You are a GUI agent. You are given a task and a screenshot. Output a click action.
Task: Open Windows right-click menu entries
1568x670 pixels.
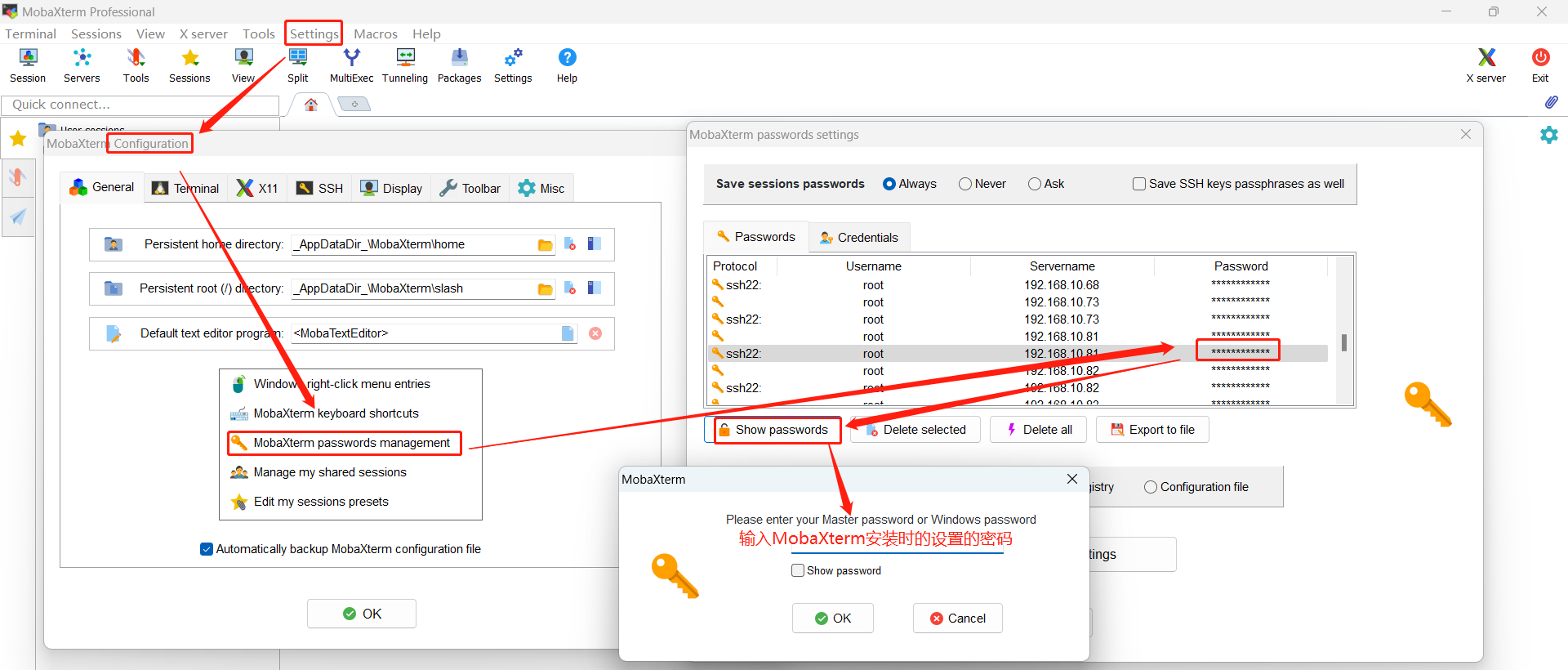341,384
